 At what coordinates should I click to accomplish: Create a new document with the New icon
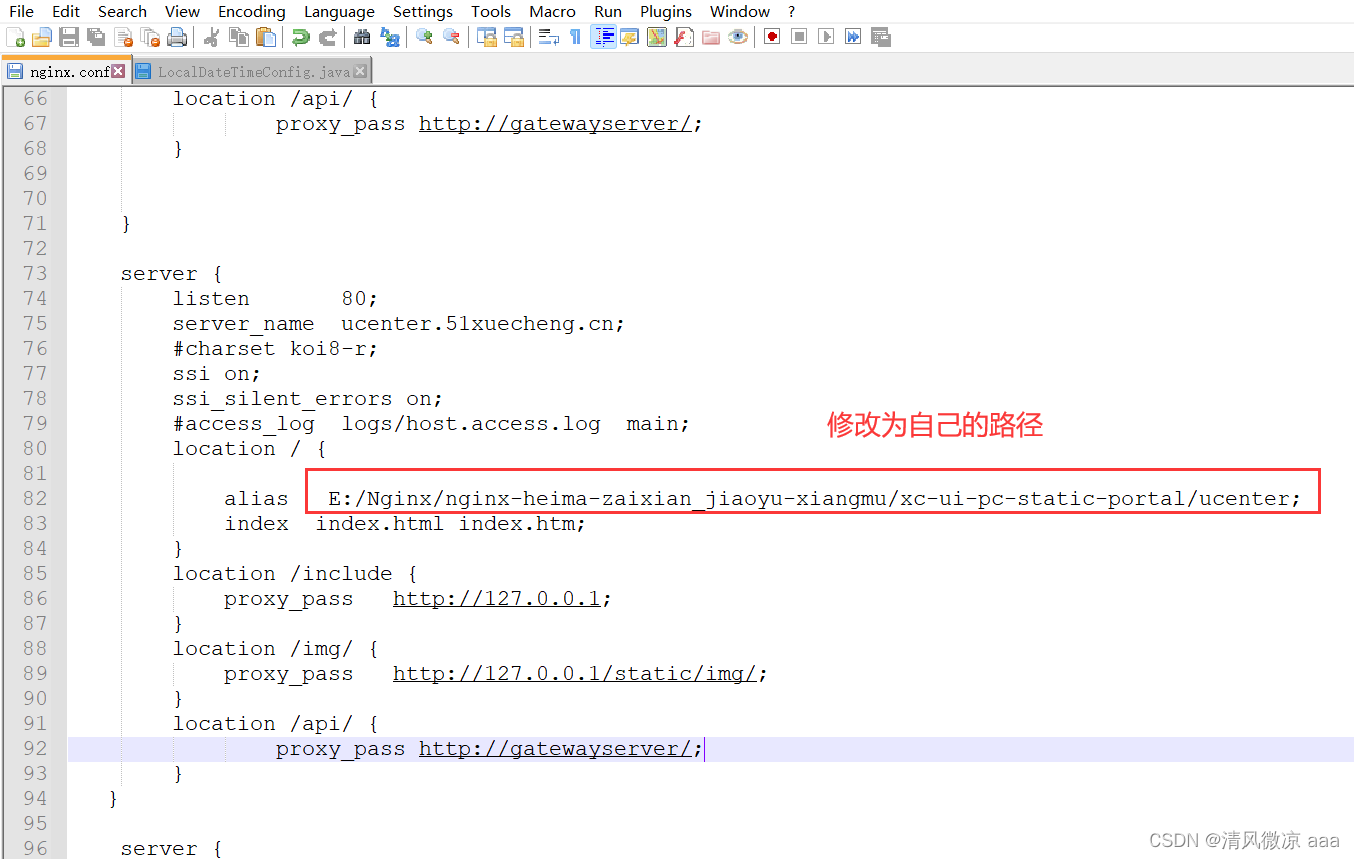[x=16, y=38]
